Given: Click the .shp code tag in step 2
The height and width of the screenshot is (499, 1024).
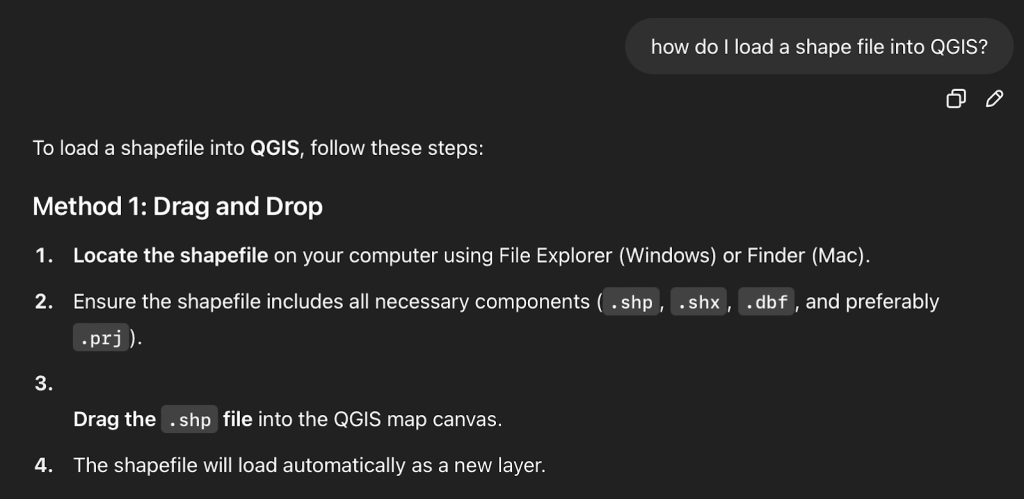Looking at the screenshot, I should point(630,302).
